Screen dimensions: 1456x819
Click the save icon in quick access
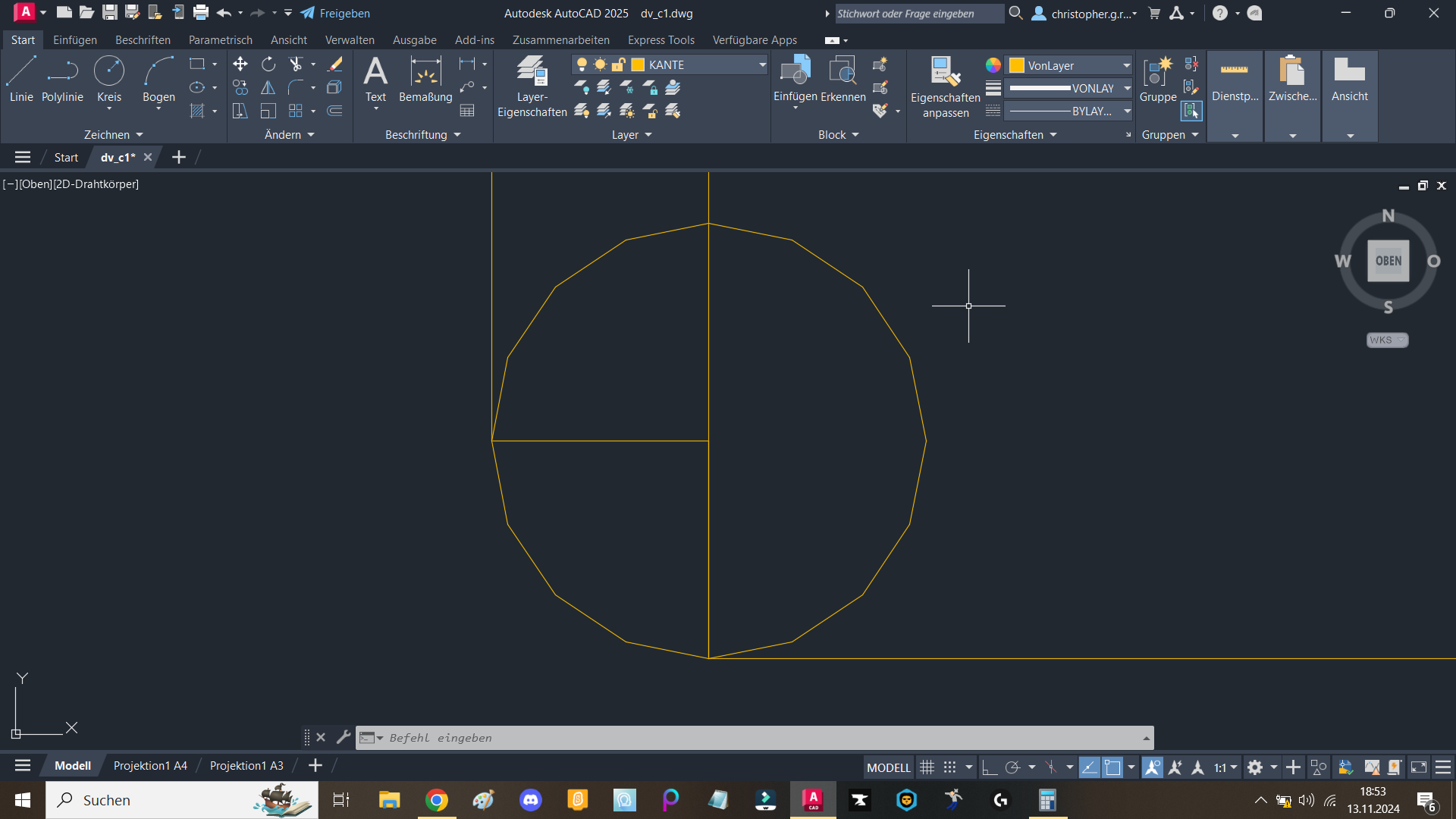click(110, 12)
